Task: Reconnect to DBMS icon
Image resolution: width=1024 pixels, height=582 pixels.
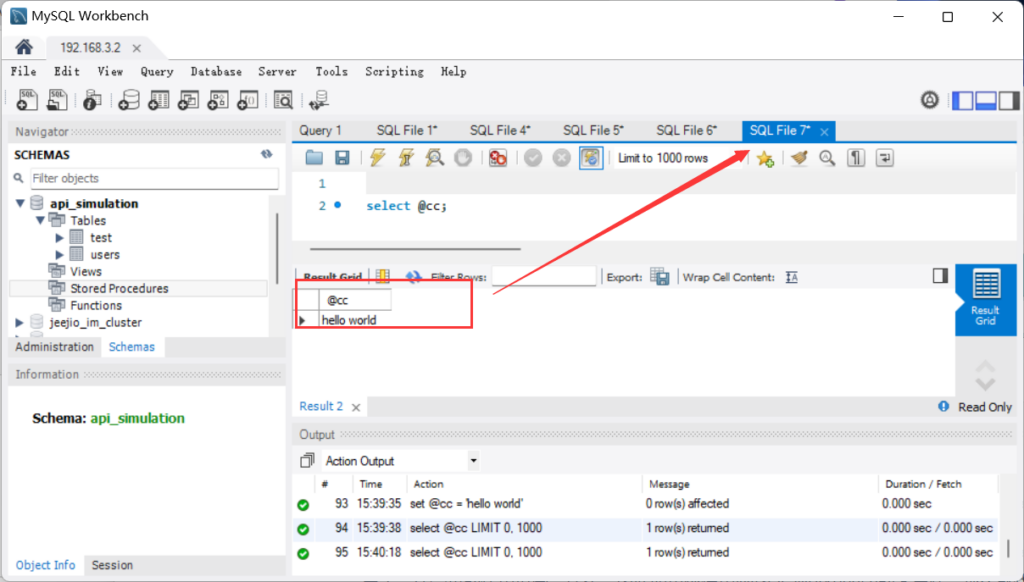Action: (x=319, y=100)
